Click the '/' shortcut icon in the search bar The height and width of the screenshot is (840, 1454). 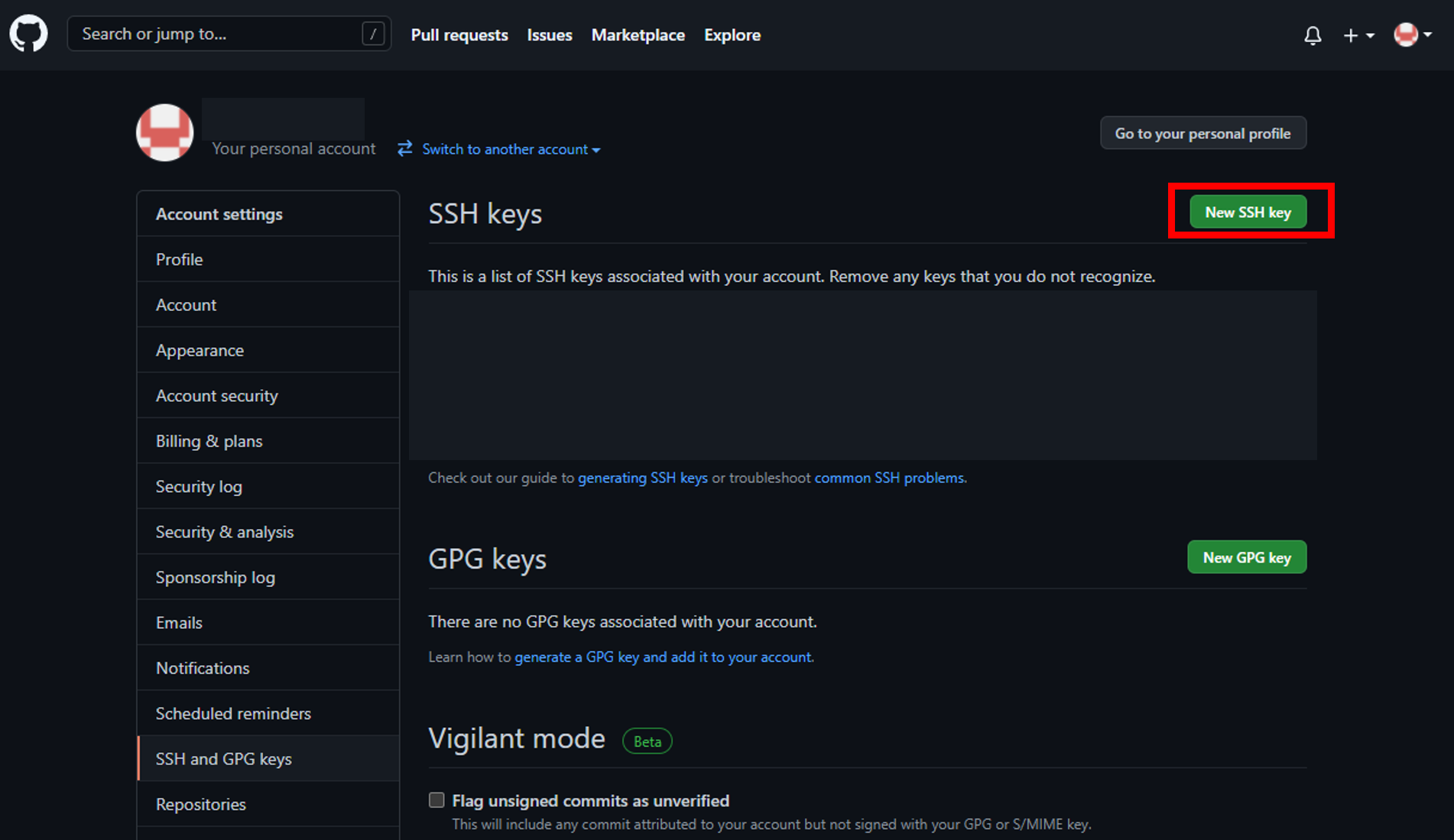tap(372, 34)
